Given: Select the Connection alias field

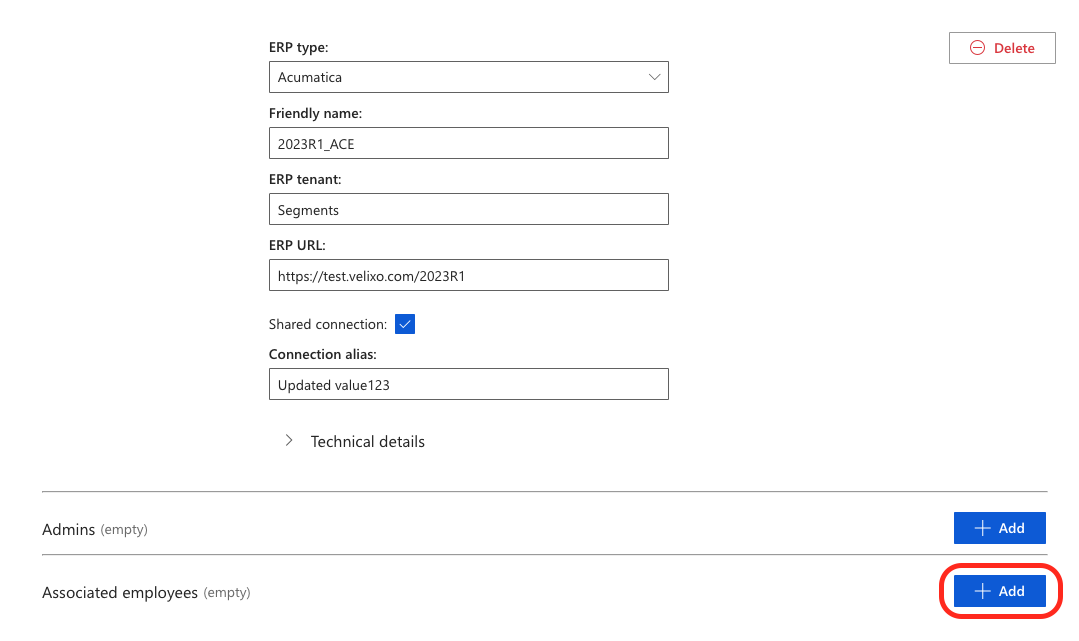Looking at the screenshot, I should click(x=468, y=385).
